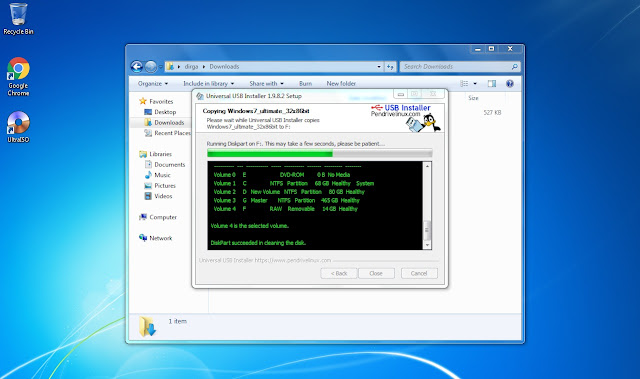
Task: Click the Size column header
Action: pyautogui.click(x=473, y=98)
